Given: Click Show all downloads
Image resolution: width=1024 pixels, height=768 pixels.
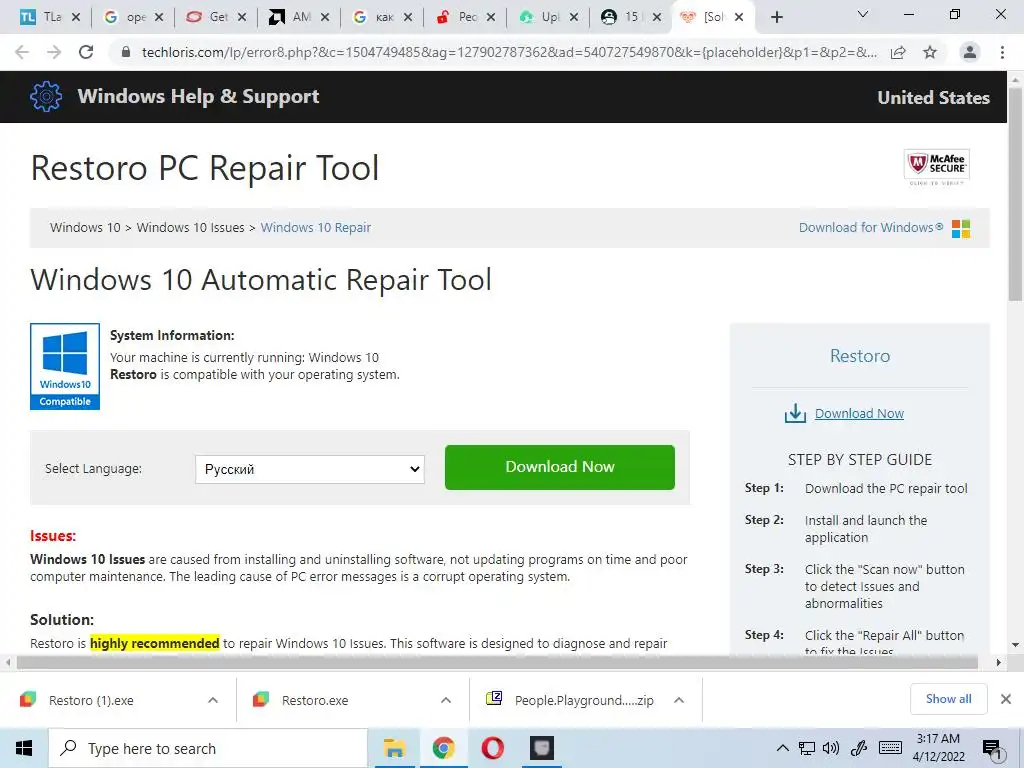Looking at the screenshot, I should pos(948,699).
